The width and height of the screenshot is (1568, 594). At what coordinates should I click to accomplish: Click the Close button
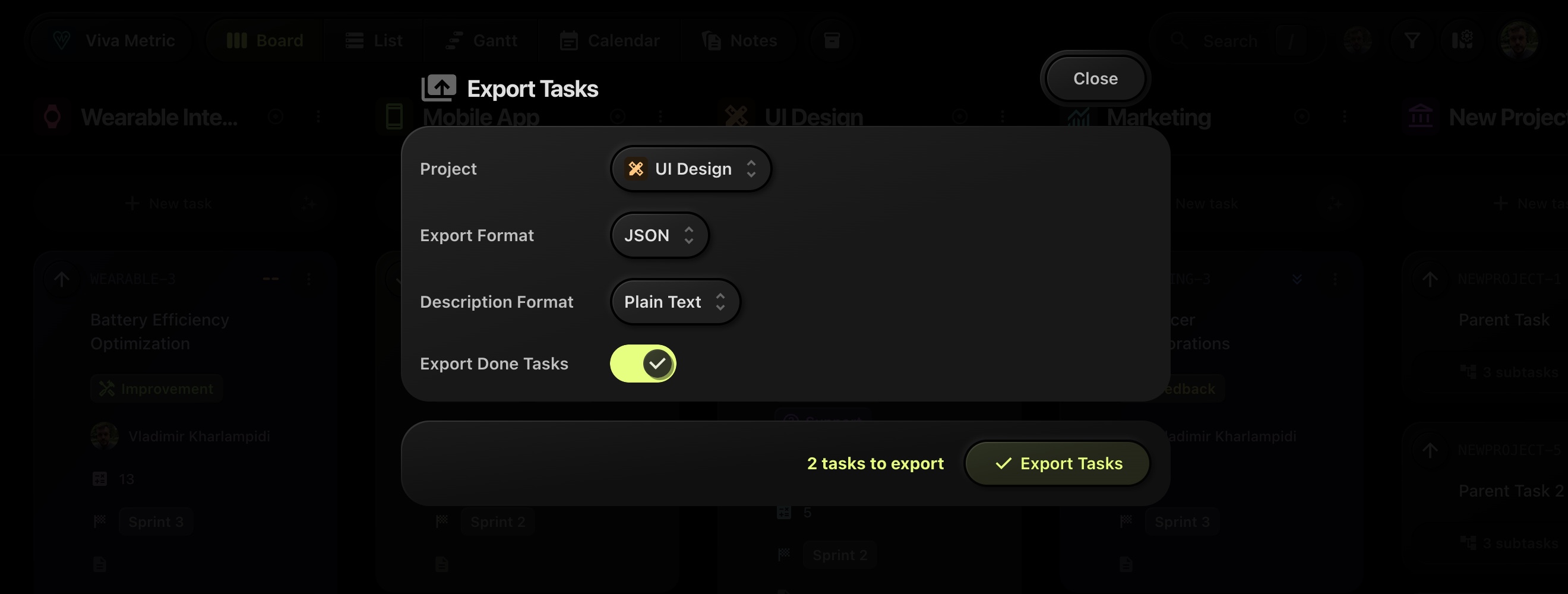tap(1095, 78)
